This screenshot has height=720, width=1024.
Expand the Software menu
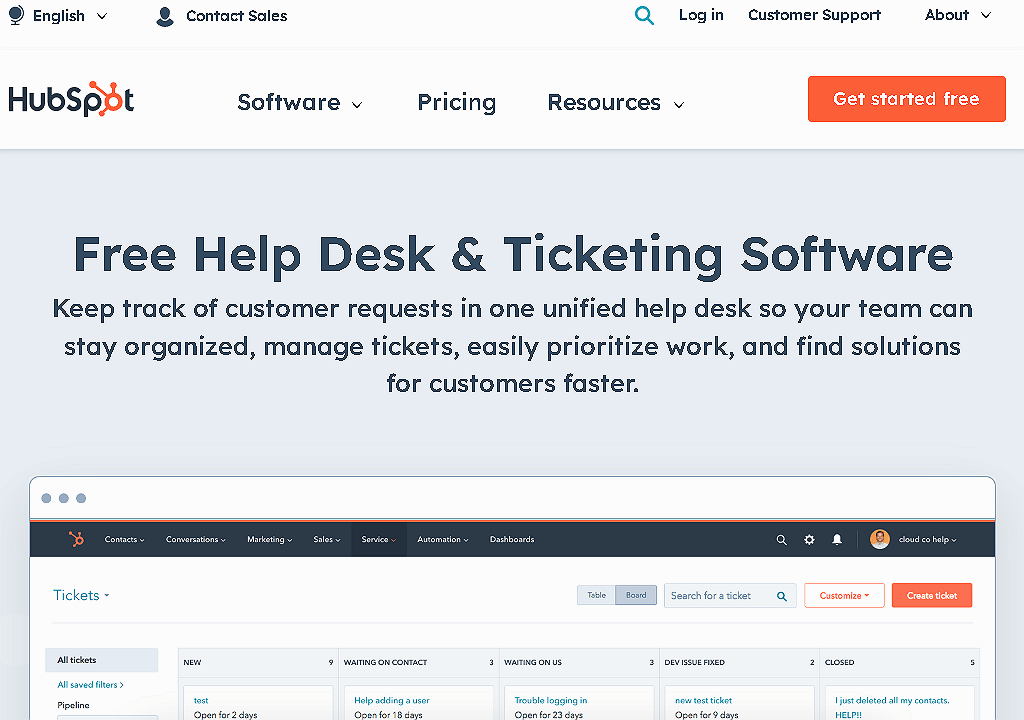(x=300, y=103)
